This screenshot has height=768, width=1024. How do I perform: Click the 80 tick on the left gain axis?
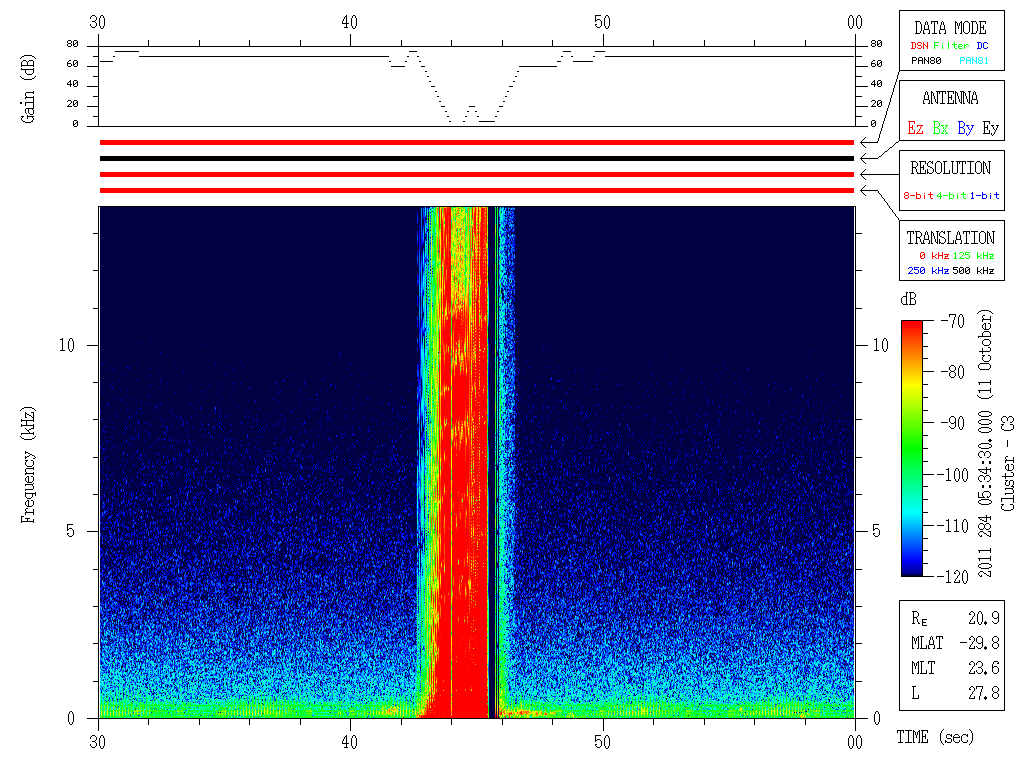72,44
